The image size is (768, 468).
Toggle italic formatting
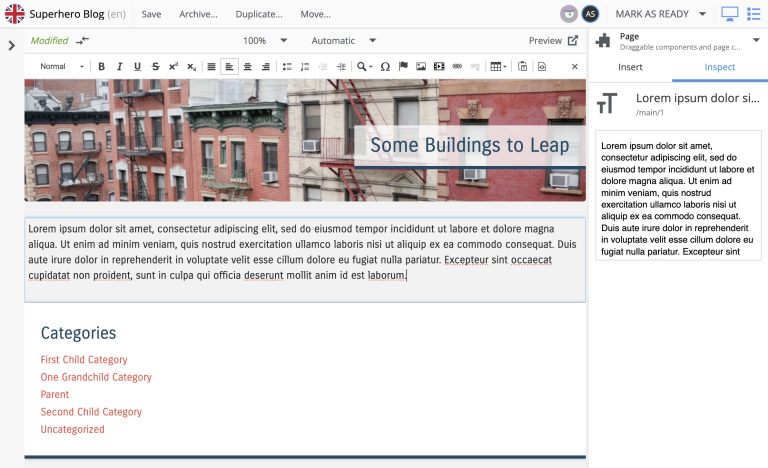tap(120, 67)
